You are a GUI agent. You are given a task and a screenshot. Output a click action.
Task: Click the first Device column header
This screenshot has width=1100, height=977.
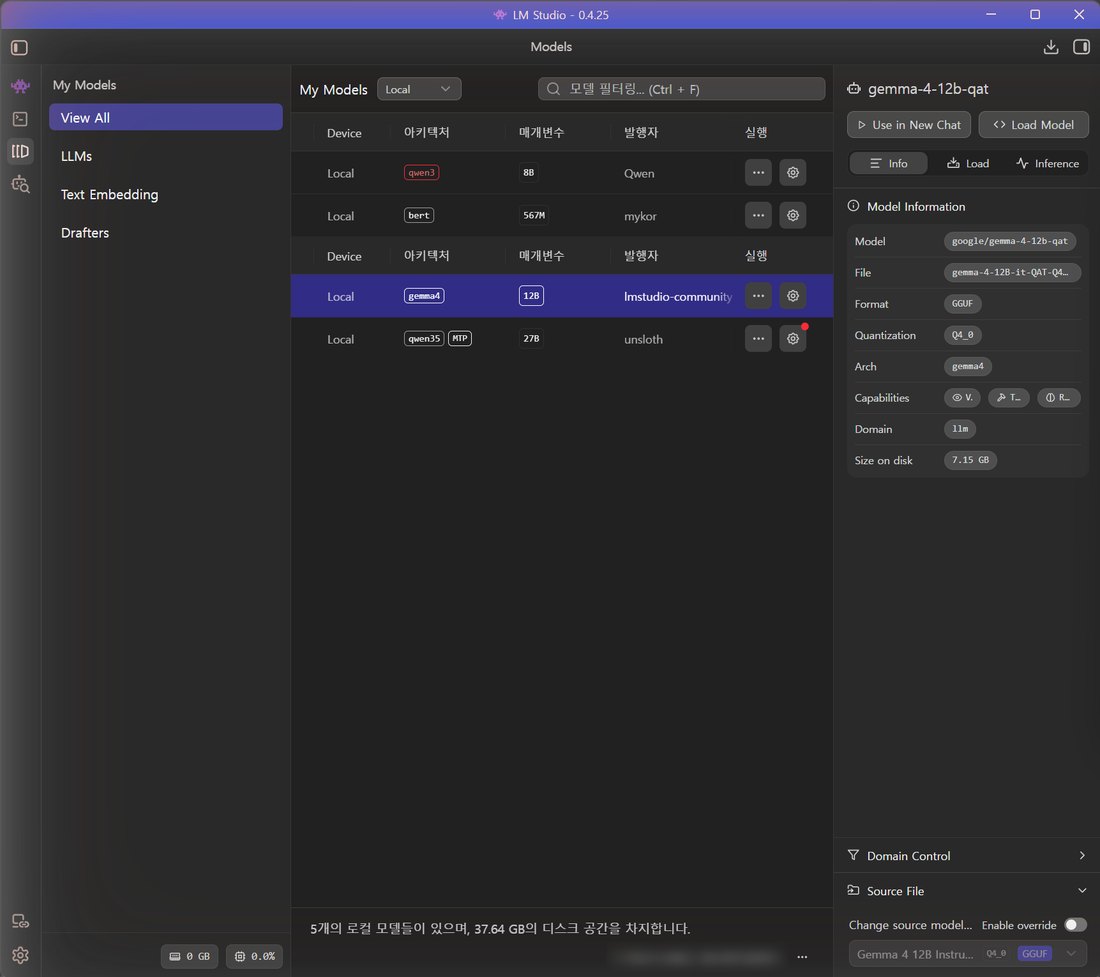click(344, 133)
